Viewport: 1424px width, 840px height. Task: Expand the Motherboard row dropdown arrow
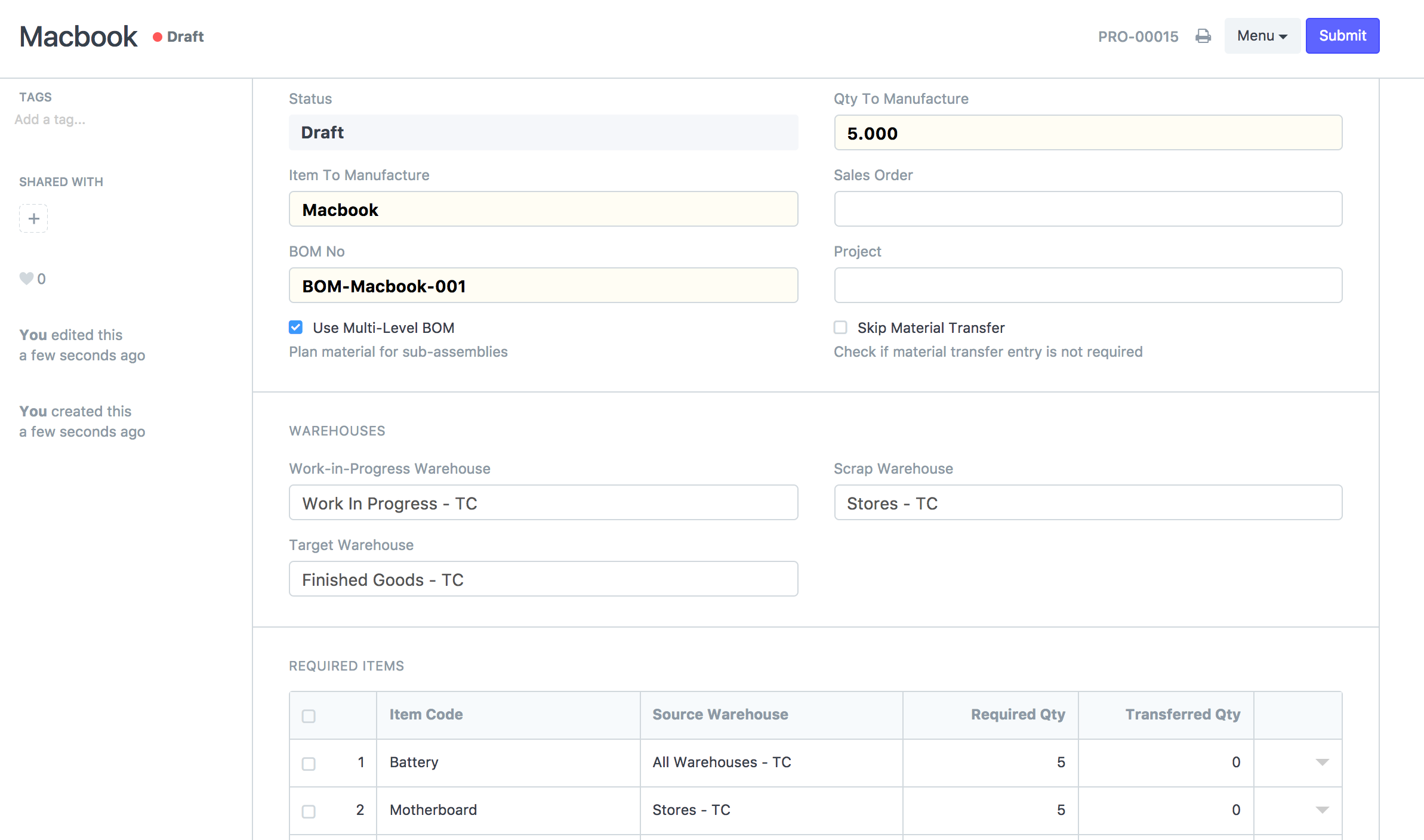[1322, 810]
